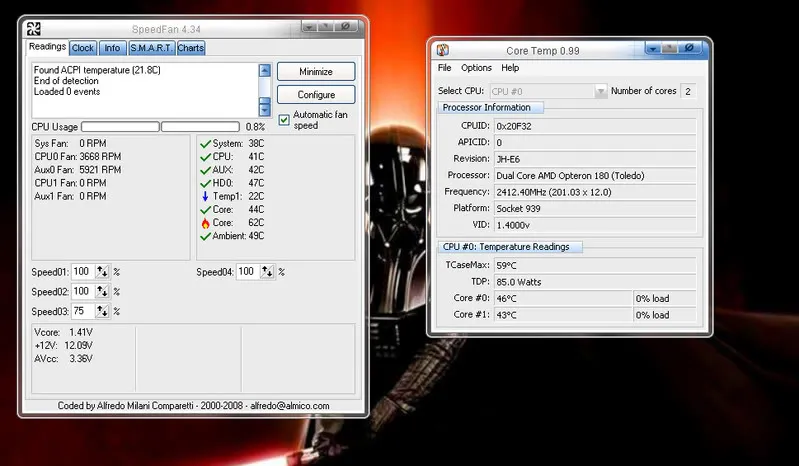Click the Aux0 Fan 5921 RPM reading
The width and height of the screenshot is (799, 466).
[x=77, y=170]
